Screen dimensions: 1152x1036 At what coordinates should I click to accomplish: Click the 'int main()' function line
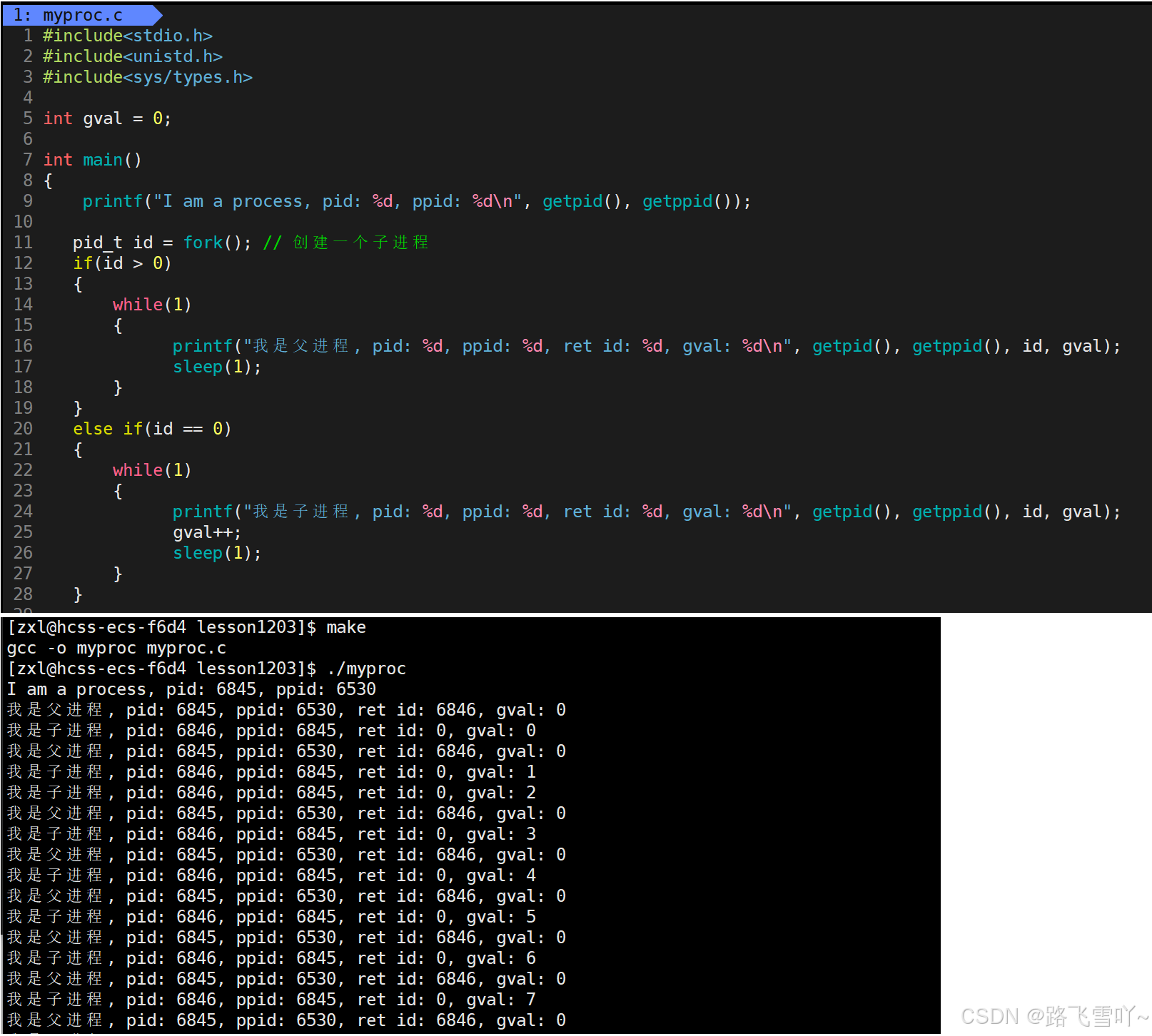92,160
